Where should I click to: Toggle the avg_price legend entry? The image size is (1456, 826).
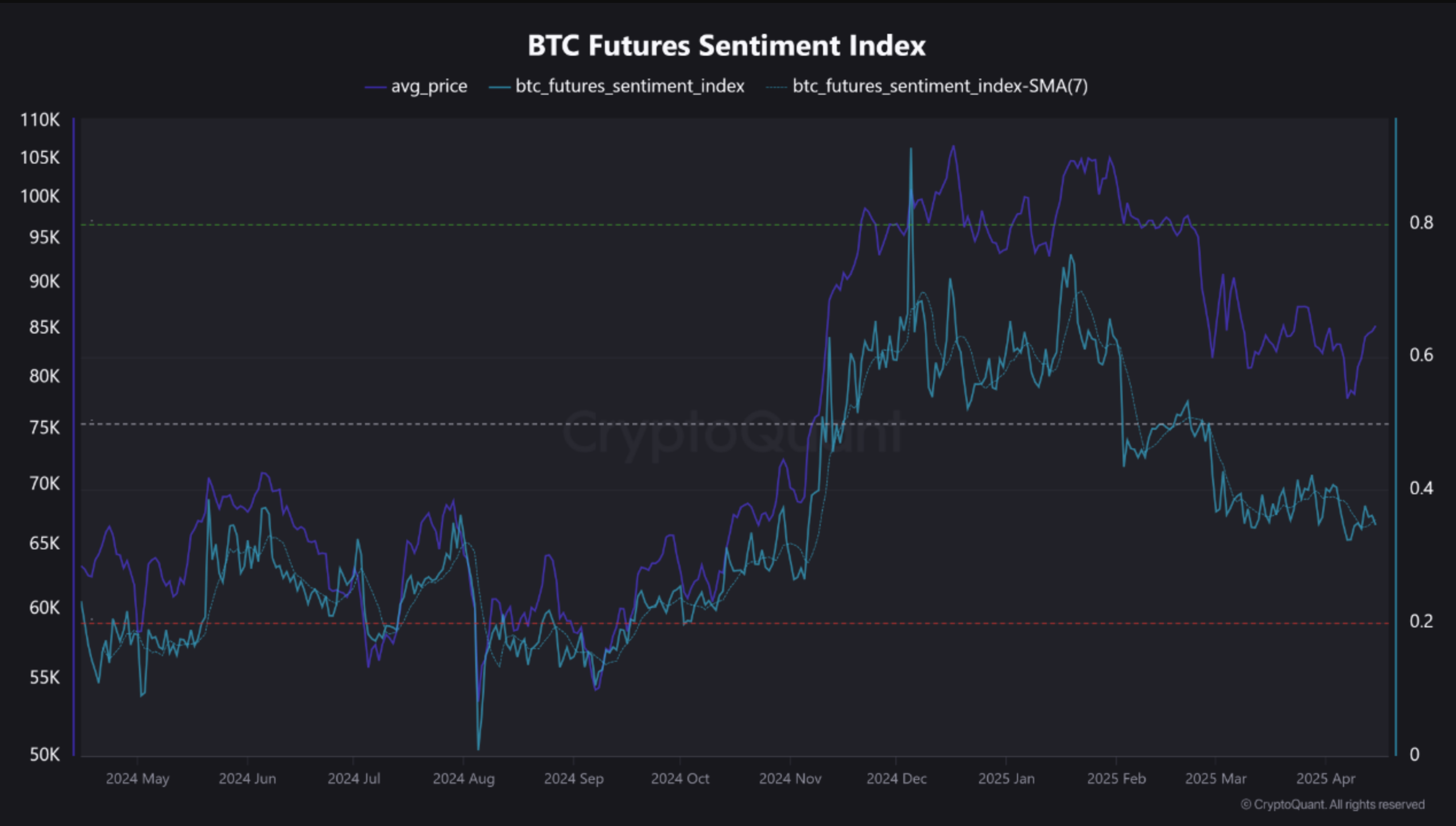429,87
